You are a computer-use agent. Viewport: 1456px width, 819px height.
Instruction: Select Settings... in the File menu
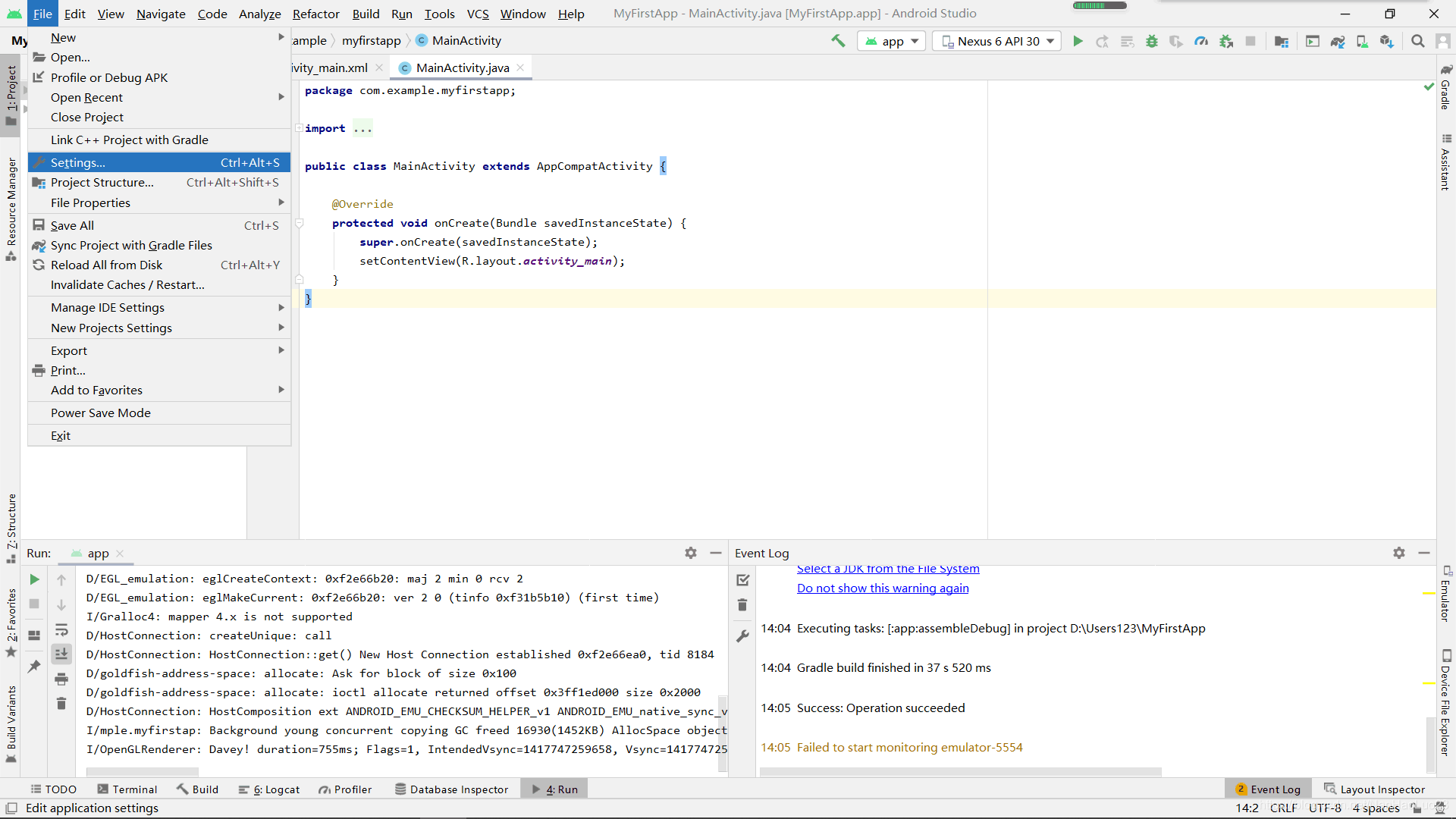pyautogui.click(x=159, y=162)
